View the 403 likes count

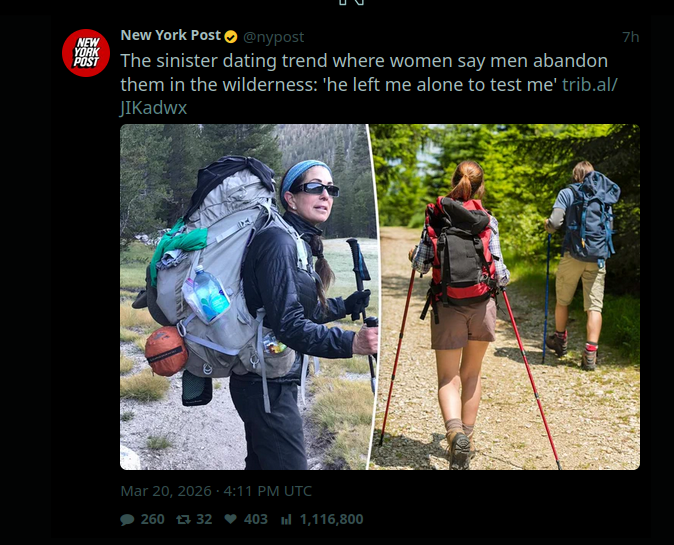coord(256,519)
